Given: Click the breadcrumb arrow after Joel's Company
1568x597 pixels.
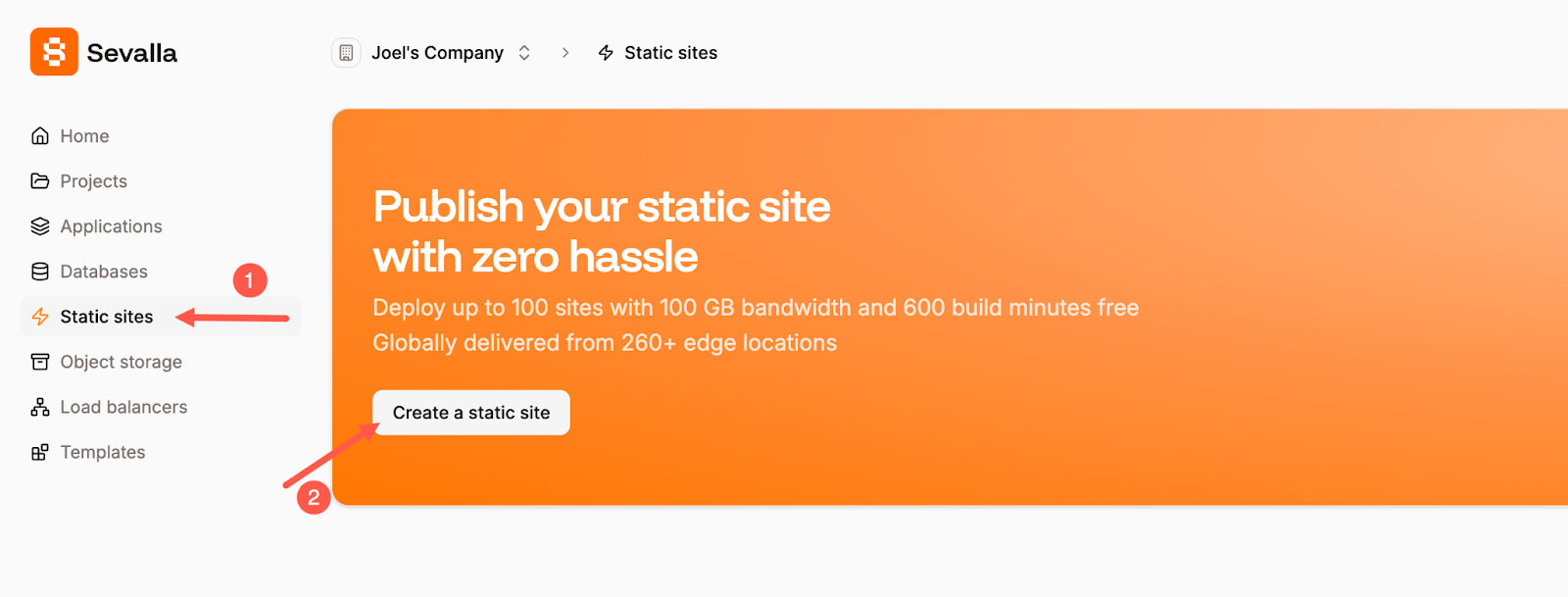Looking at the screenshot, I should pos(564,53).
